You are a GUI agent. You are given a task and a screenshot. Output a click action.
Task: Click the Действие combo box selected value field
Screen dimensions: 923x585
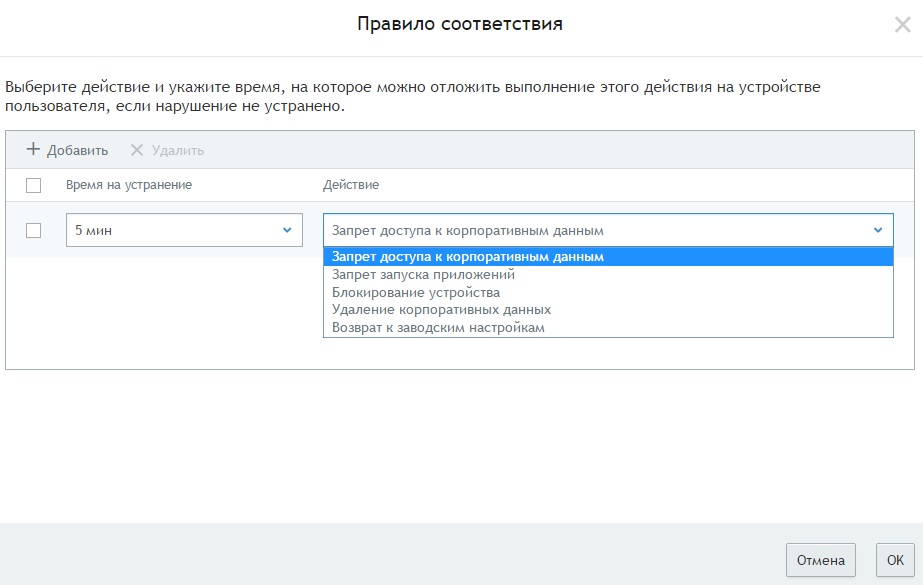click(597, 230)
